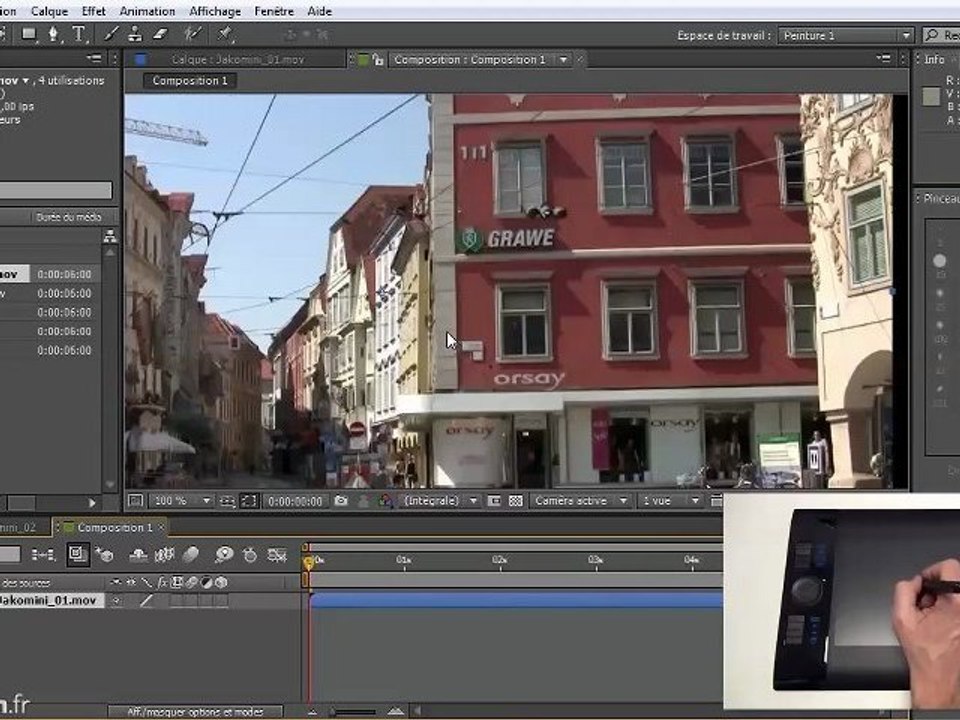Open the Animation menu
The image size is (960, 720).
[x=147, y=11]
